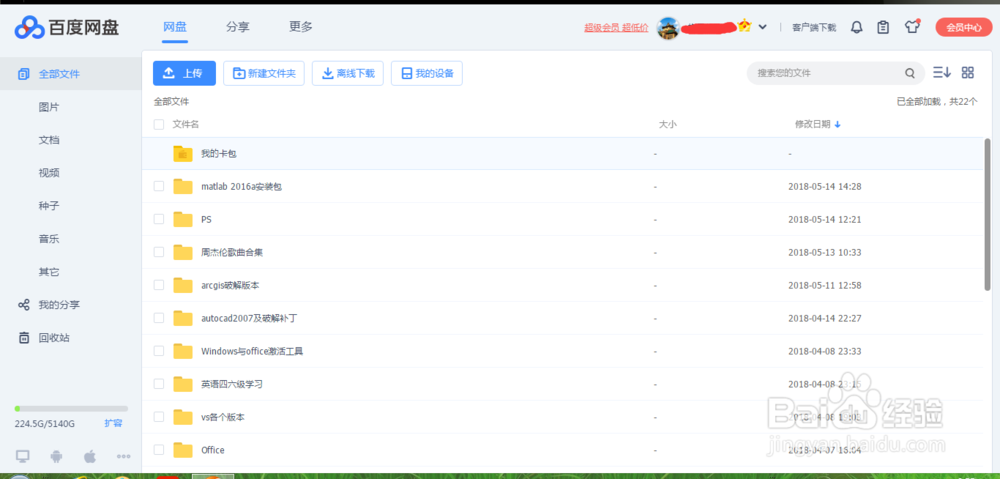Select 其它 in the sidebar
1000x479 pixels.
pos(49,272)
